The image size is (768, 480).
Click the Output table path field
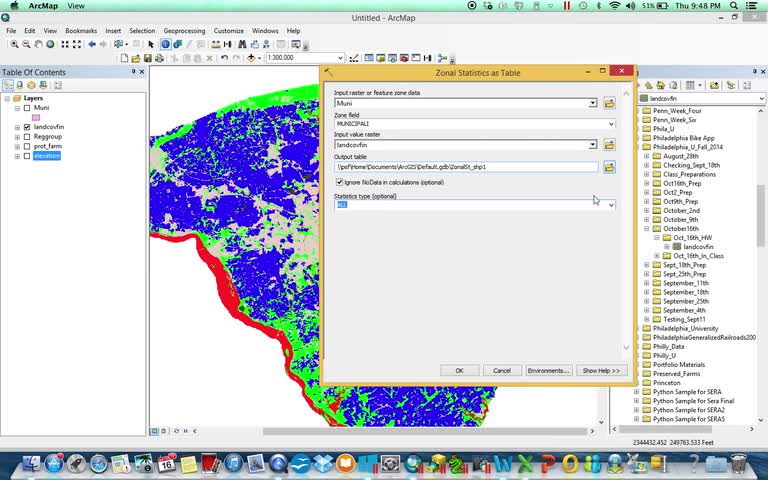pyautogui.click(x=466, y=167)
